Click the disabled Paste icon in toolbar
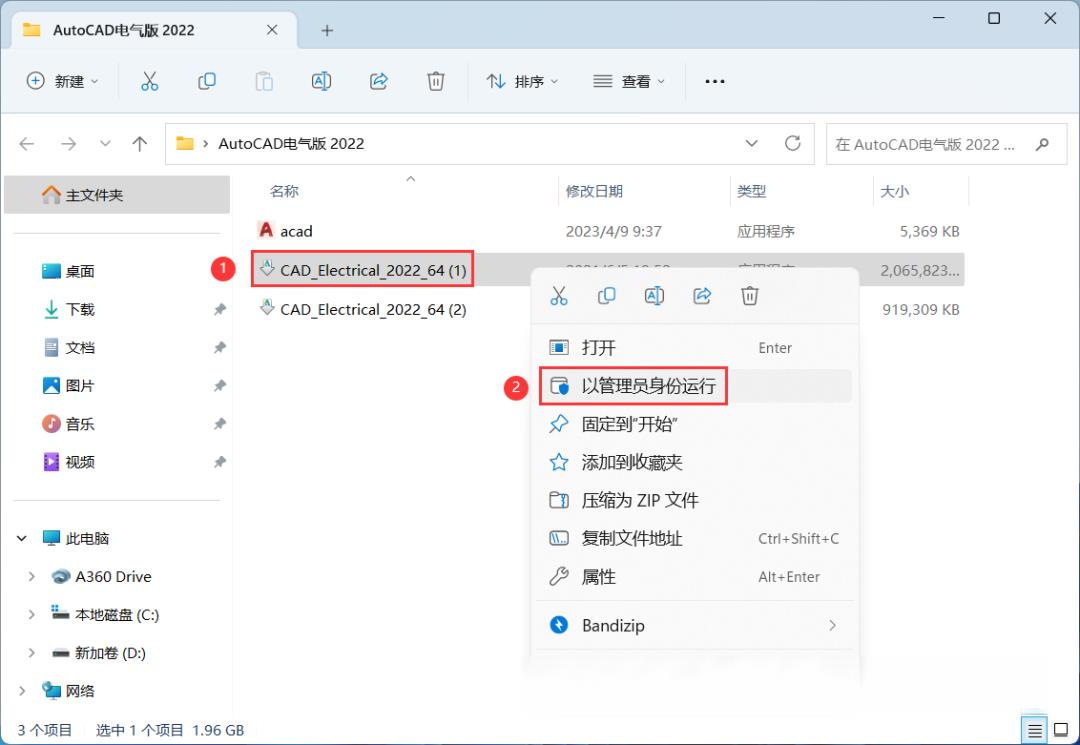 pos(264,81)
